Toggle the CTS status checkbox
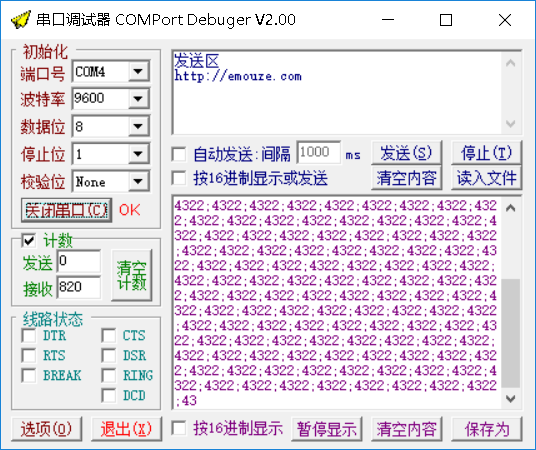Screen dimensions: 536x450 (108, 335)
